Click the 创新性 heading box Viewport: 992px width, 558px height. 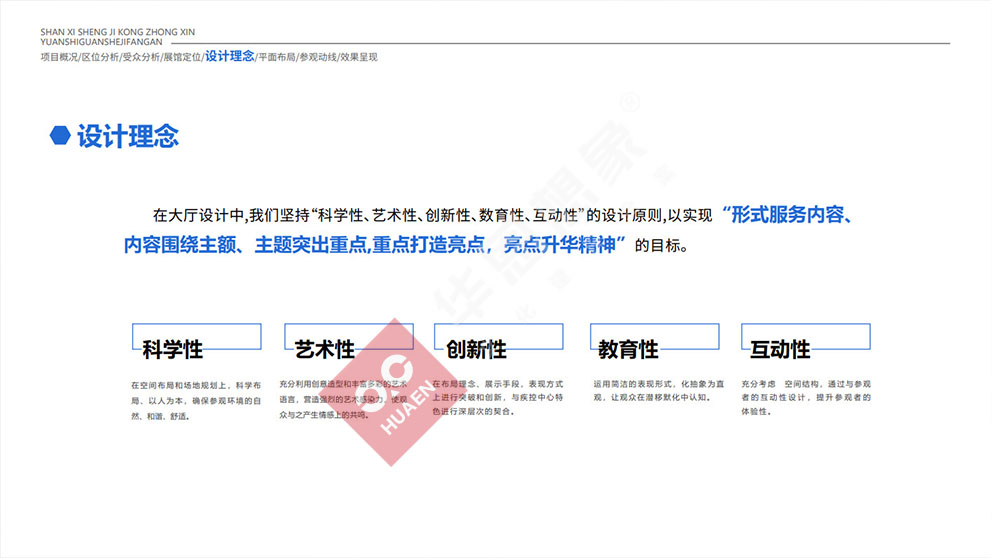point(500,337)
